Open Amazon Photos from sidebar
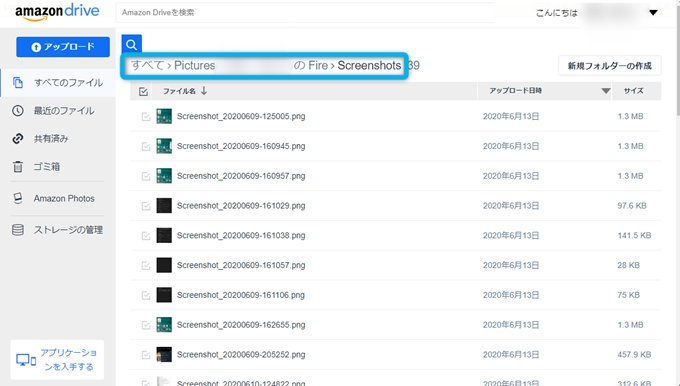The image size is (680, 386). pyautogui.click(x=64, y=198)
